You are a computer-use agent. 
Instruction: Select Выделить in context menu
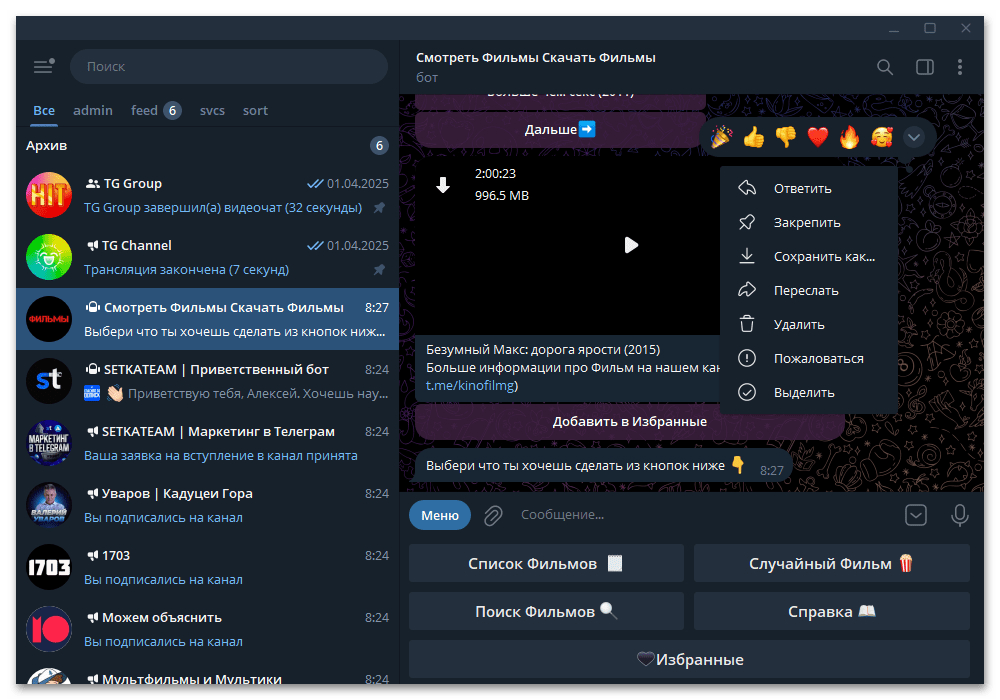(809, 393)
